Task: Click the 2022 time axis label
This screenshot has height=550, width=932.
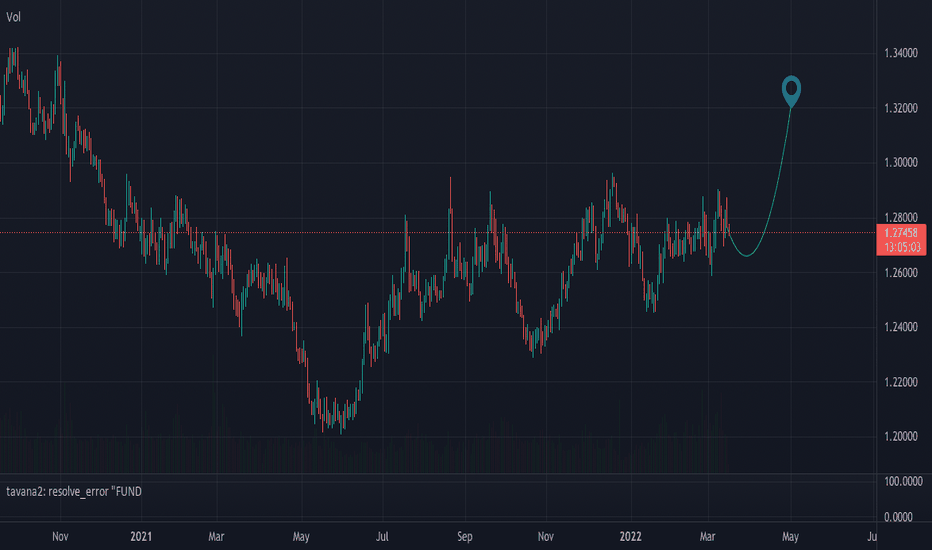Action: coord(630,536)
